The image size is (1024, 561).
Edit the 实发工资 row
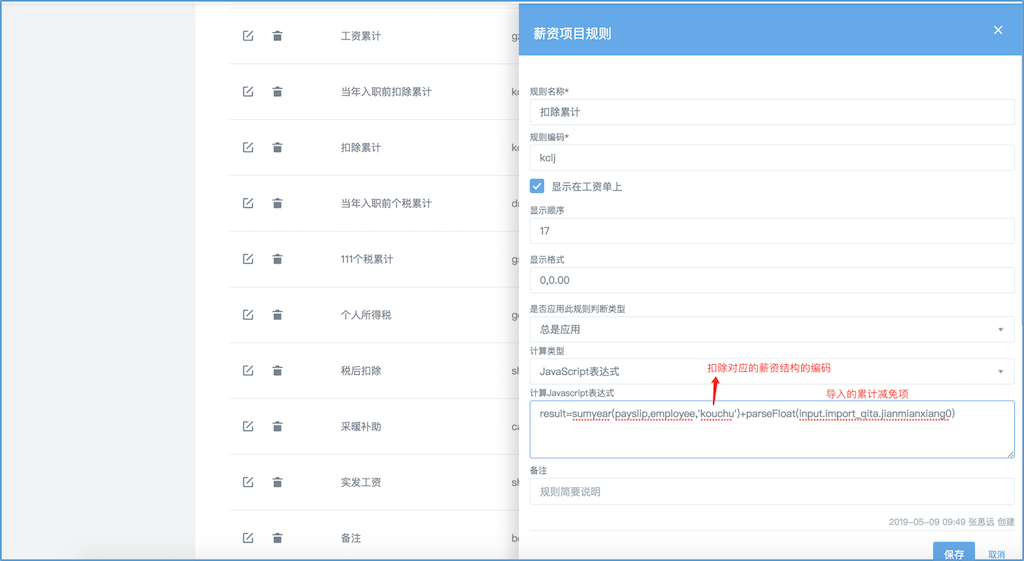[x=248, y=482]
